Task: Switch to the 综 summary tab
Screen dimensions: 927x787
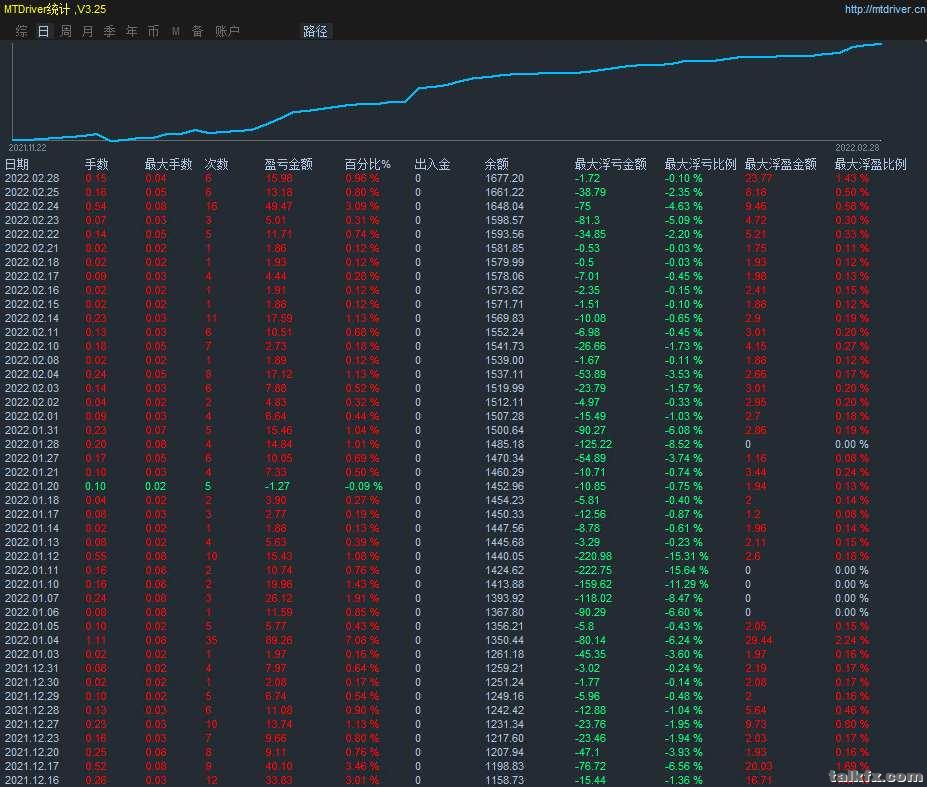Action: pyautogui.click(x=22, y=31)
